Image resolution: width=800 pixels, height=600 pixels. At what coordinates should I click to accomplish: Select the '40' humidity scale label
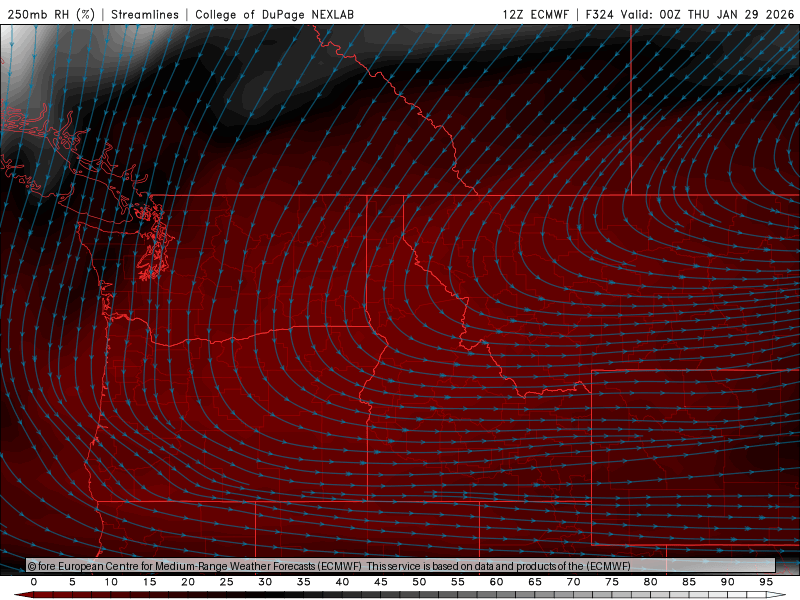(342, 582)
